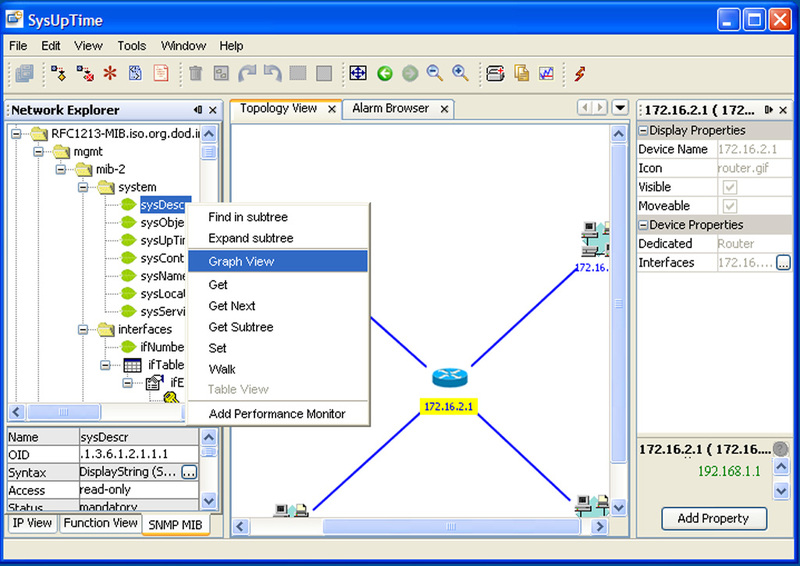Click the Interfaces ellipsis button
Image resolution: width=800 pixels, height=566 pixels.
click(x=783, y=263)
